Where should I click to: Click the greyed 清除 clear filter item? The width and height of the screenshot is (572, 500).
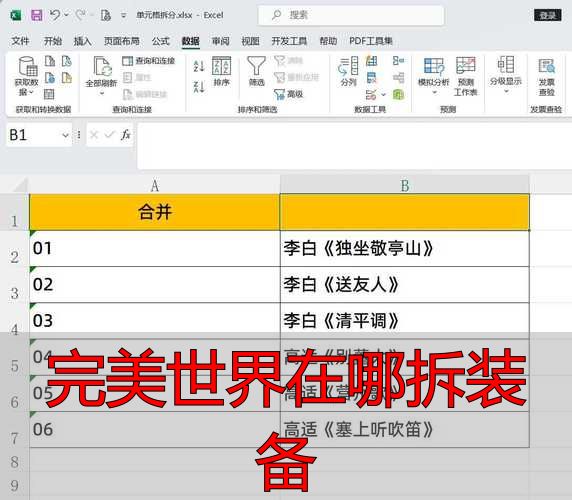click(289, 61)
